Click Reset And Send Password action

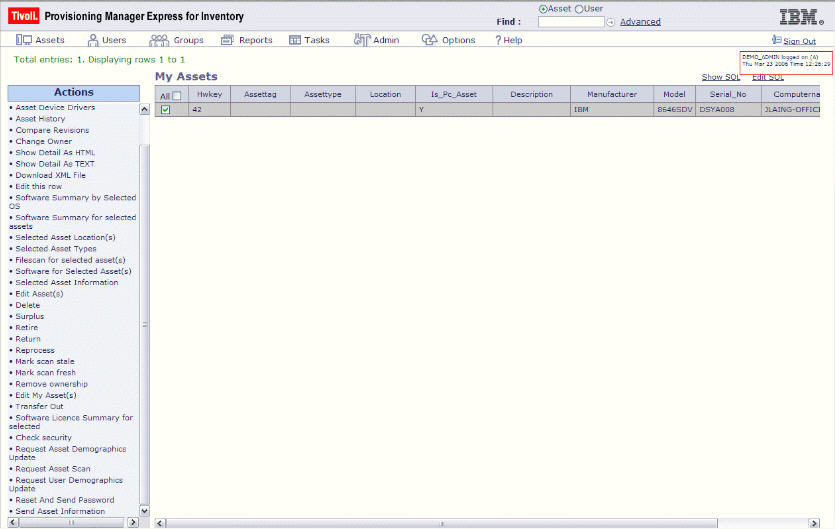64,500
